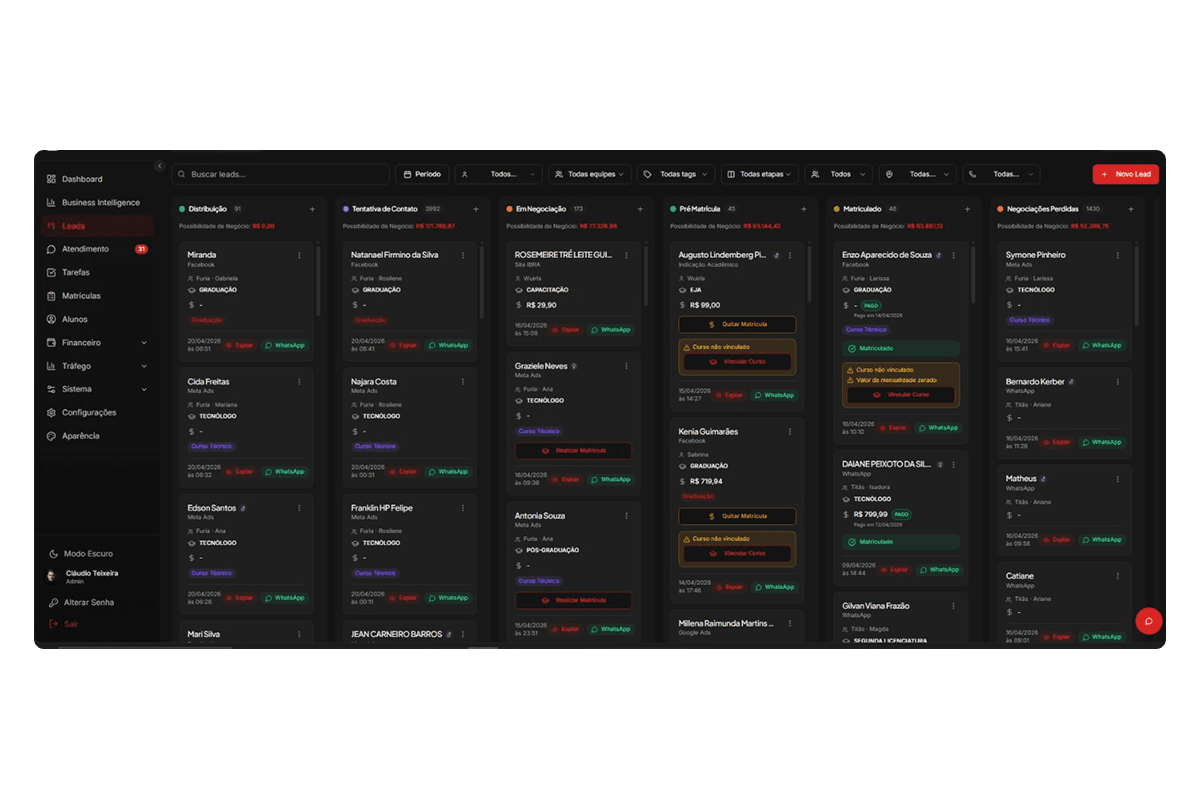Open options menu on Cida Freitas card
This screenshot has width=1200, height=800.
tap(298, 381)
